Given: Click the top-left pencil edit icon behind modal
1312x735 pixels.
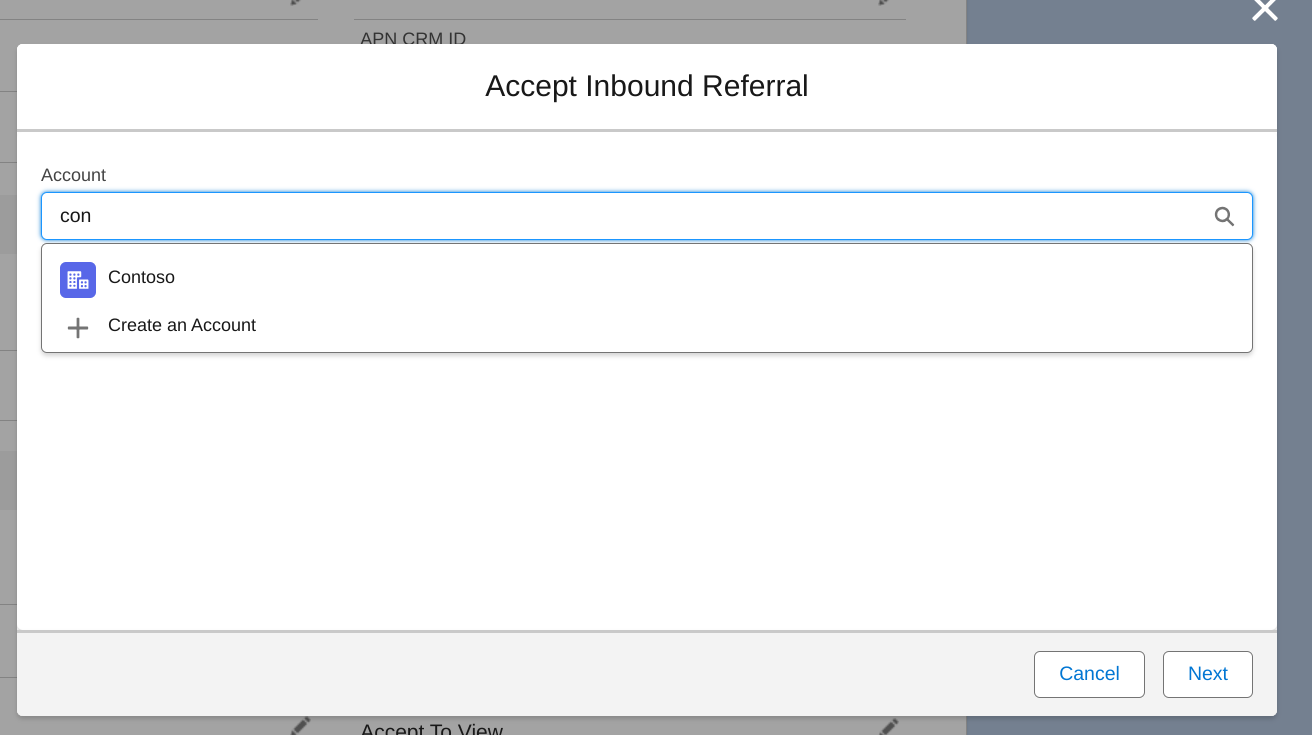Looking at the screenshot, I should 297,3.
